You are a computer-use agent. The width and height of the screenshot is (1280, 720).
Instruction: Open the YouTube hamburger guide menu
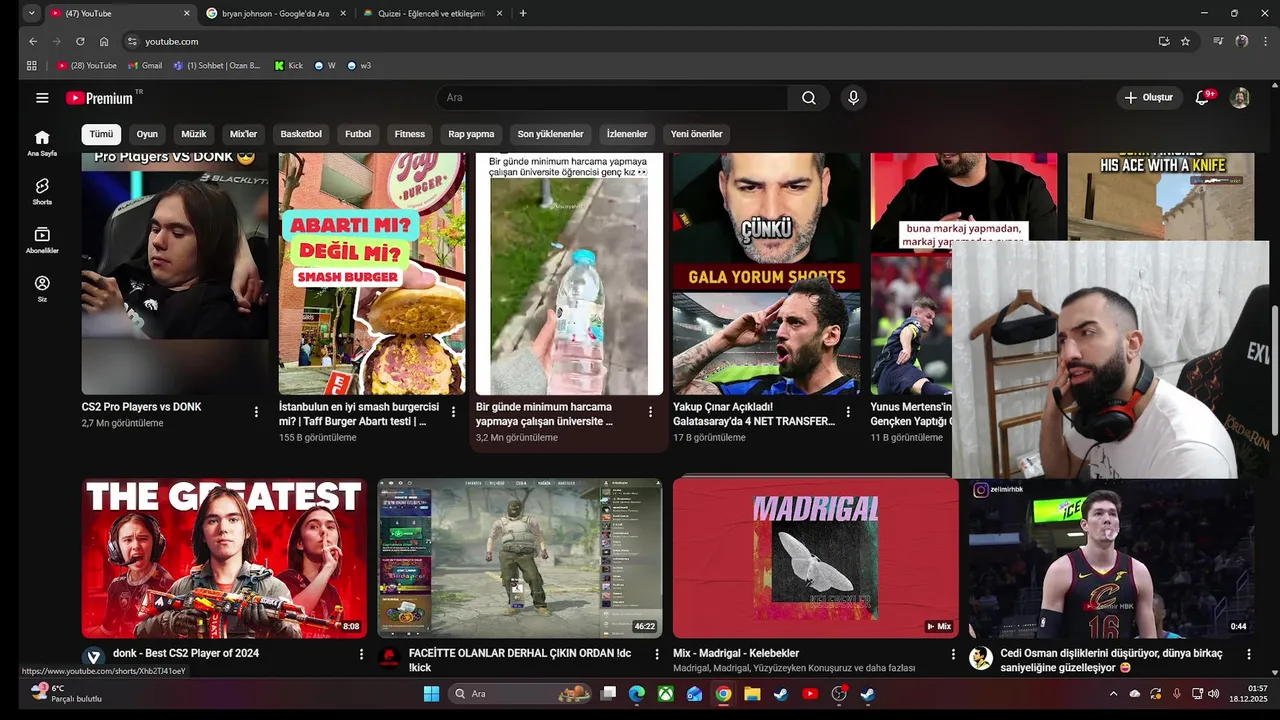pos(42,98)
